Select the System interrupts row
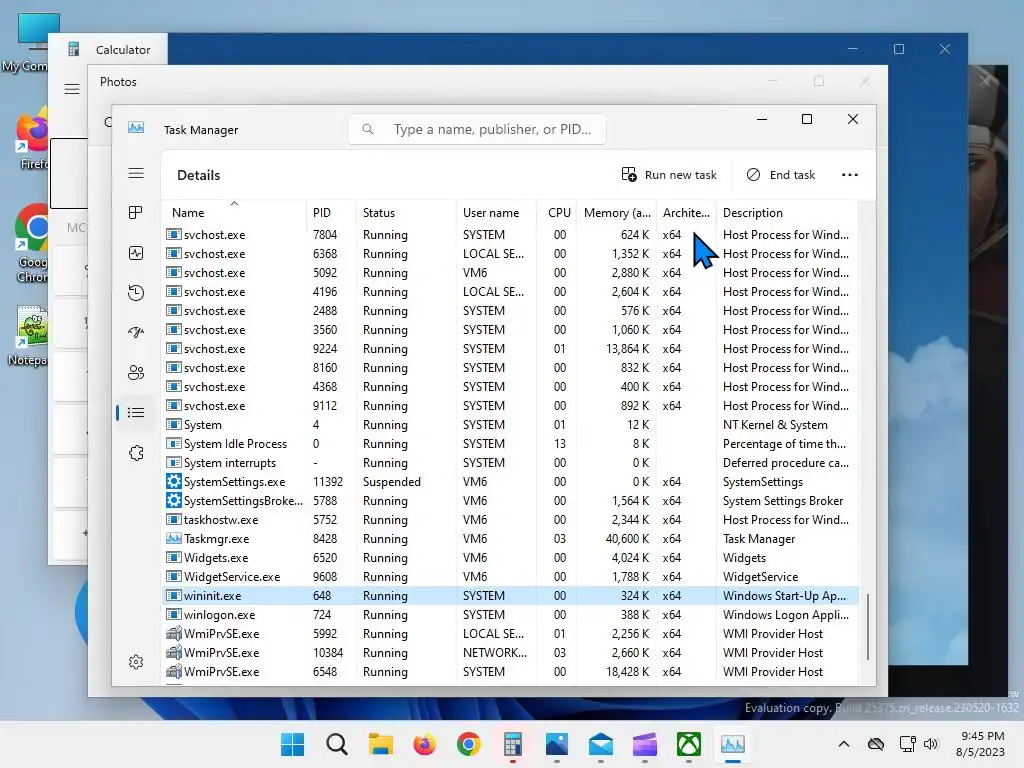1024x768 pixels. [510, 462]
